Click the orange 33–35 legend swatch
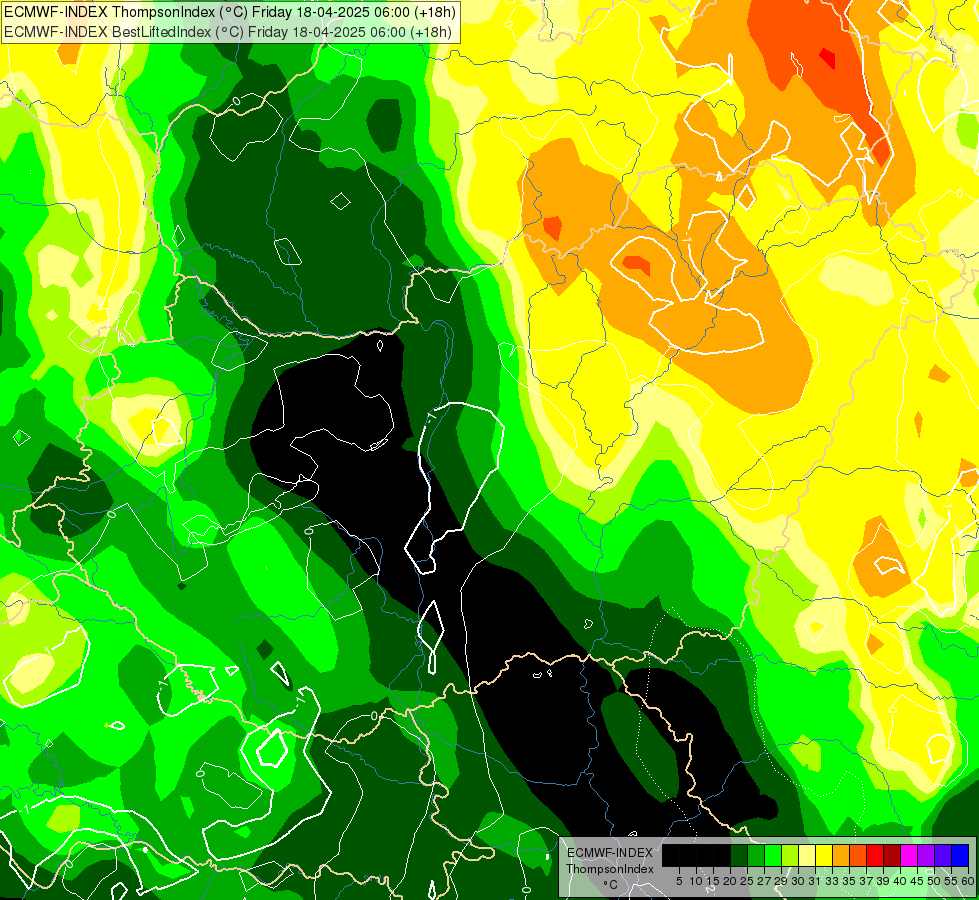979x900 pixels. tap(841, 855)
